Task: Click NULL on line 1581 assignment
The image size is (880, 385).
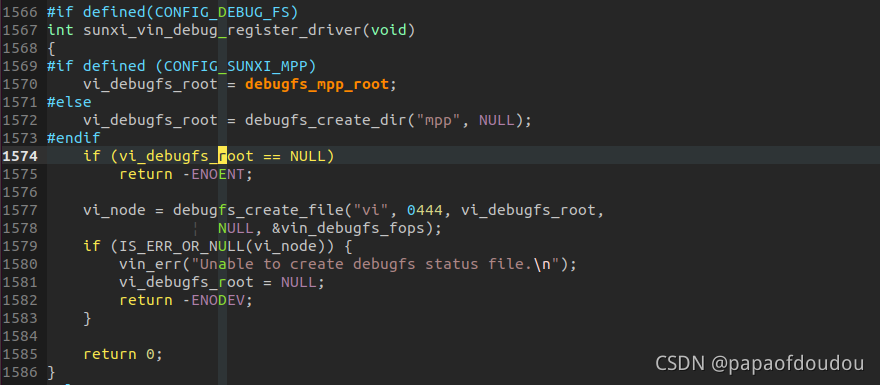Action: click(299, 282)
